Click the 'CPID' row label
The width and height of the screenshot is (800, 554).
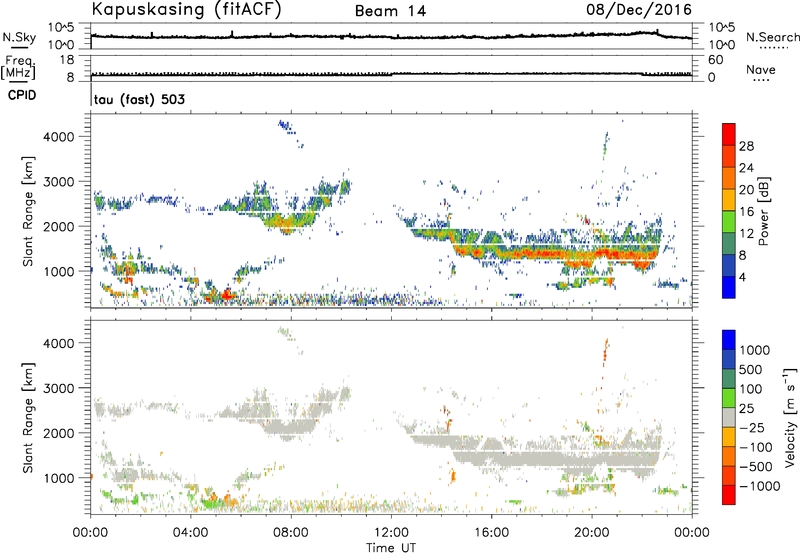point(22,95)
